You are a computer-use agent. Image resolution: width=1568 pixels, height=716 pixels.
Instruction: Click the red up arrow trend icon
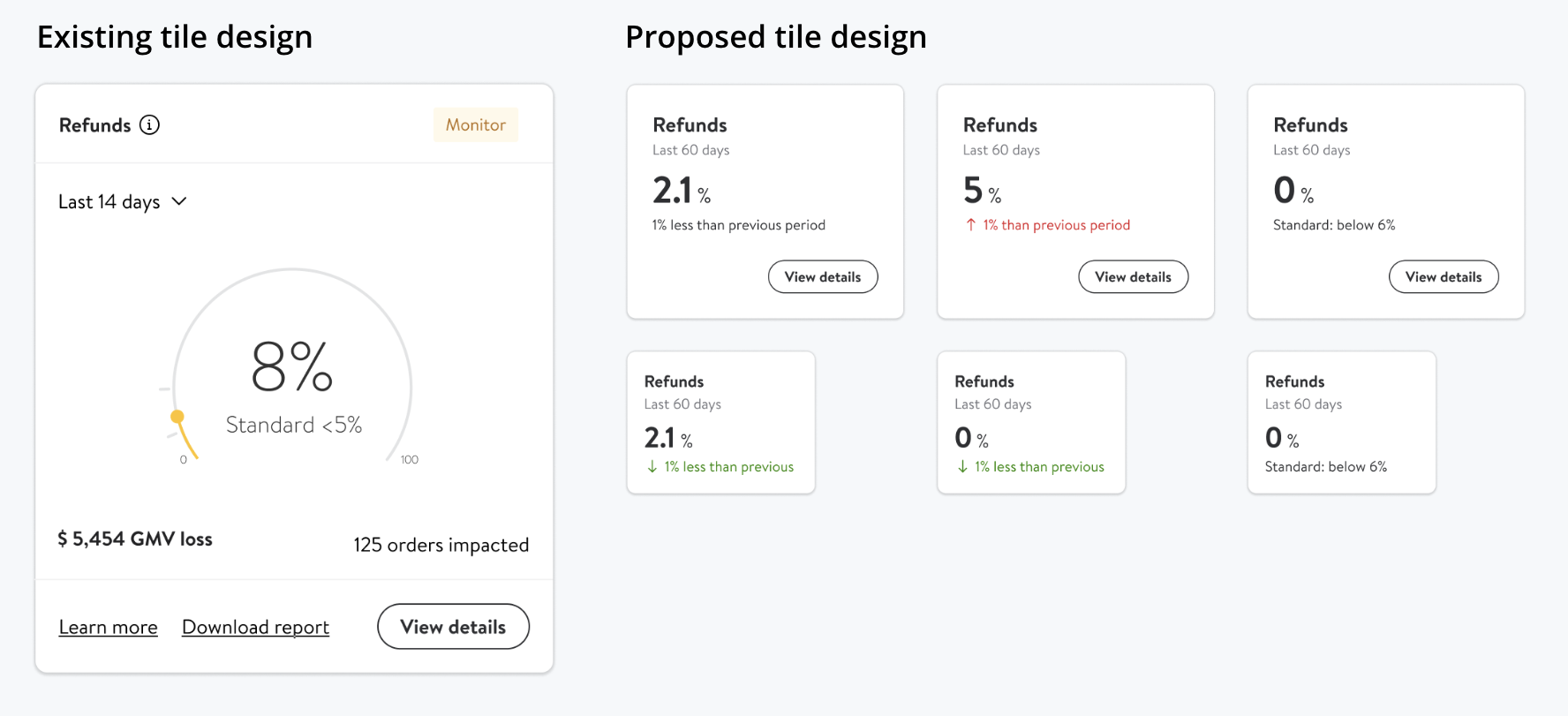(x=971, y=225)
